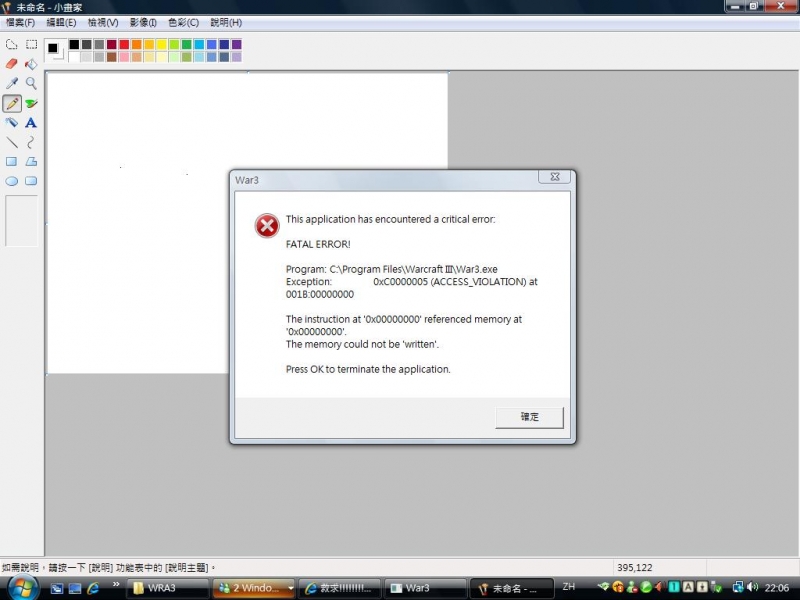
Task: Click the 確定 button in War3 dialog
Action: coord(530,417)
